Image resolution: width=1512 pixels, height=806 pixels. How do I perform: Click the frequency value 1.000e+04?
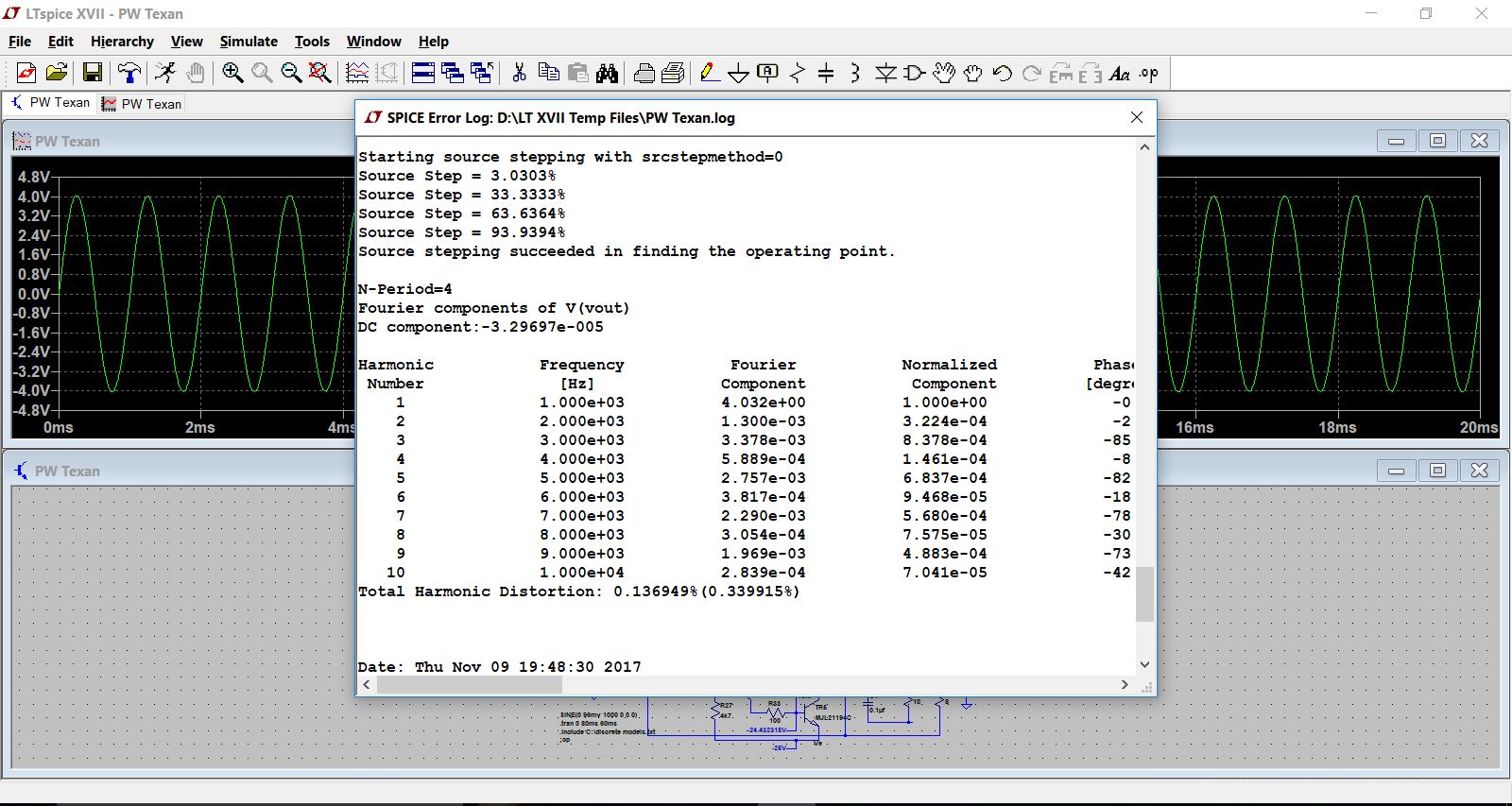point(581,573)
